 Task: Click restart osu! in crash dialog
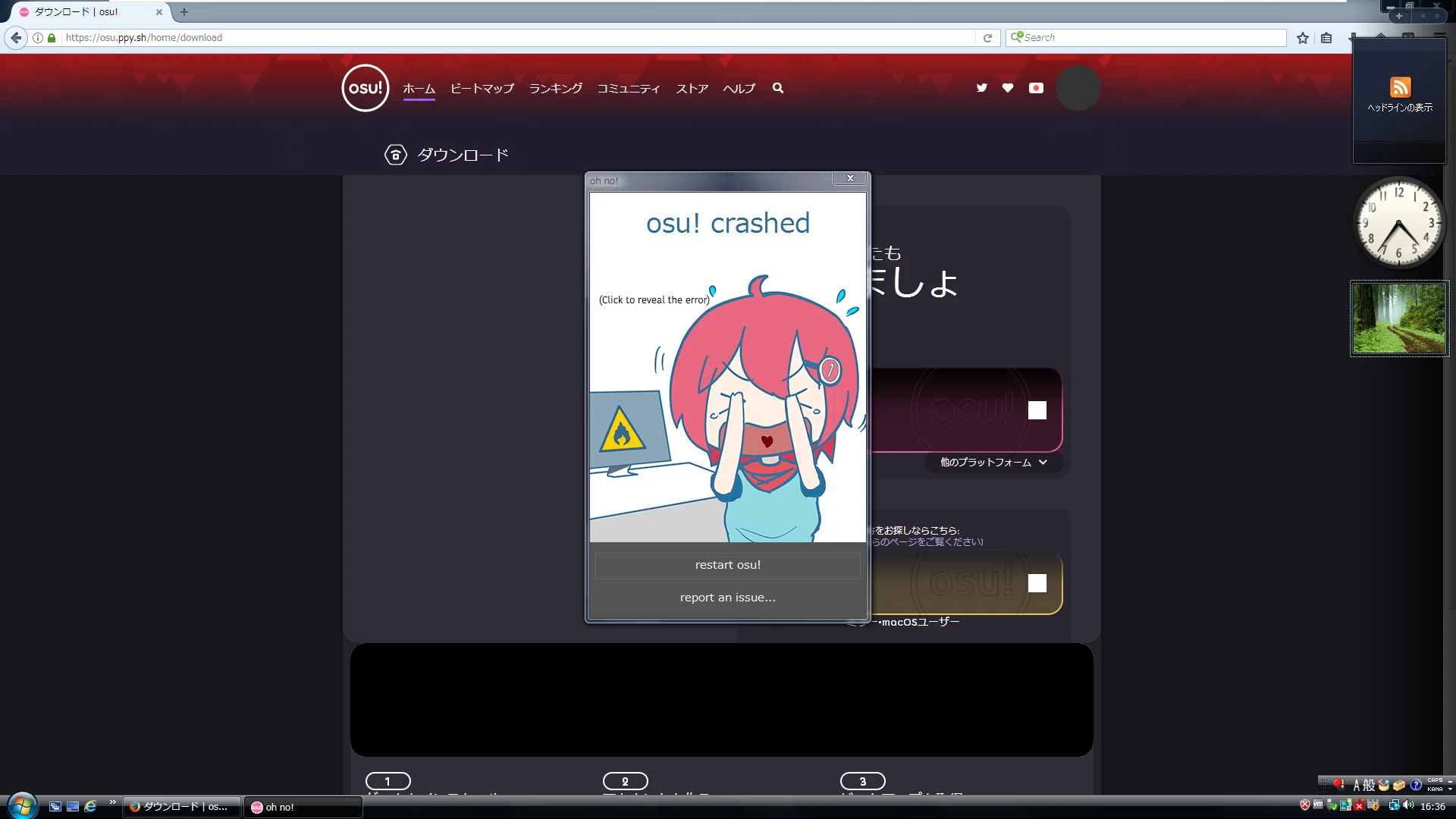pyautogui.click(x=728, y=565)
